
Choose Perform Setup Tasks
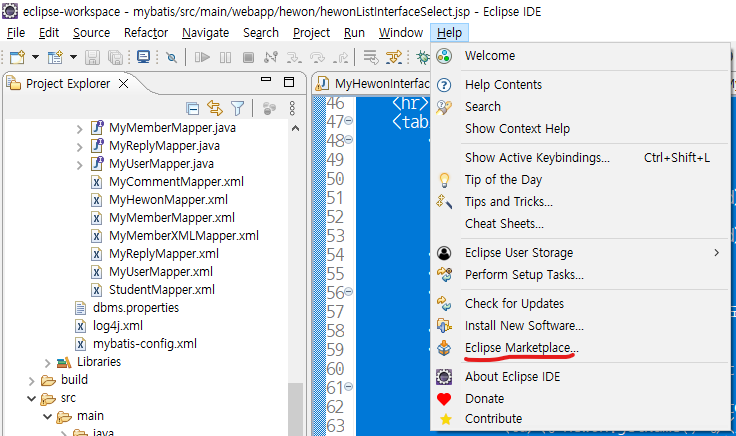click(580, 275)
